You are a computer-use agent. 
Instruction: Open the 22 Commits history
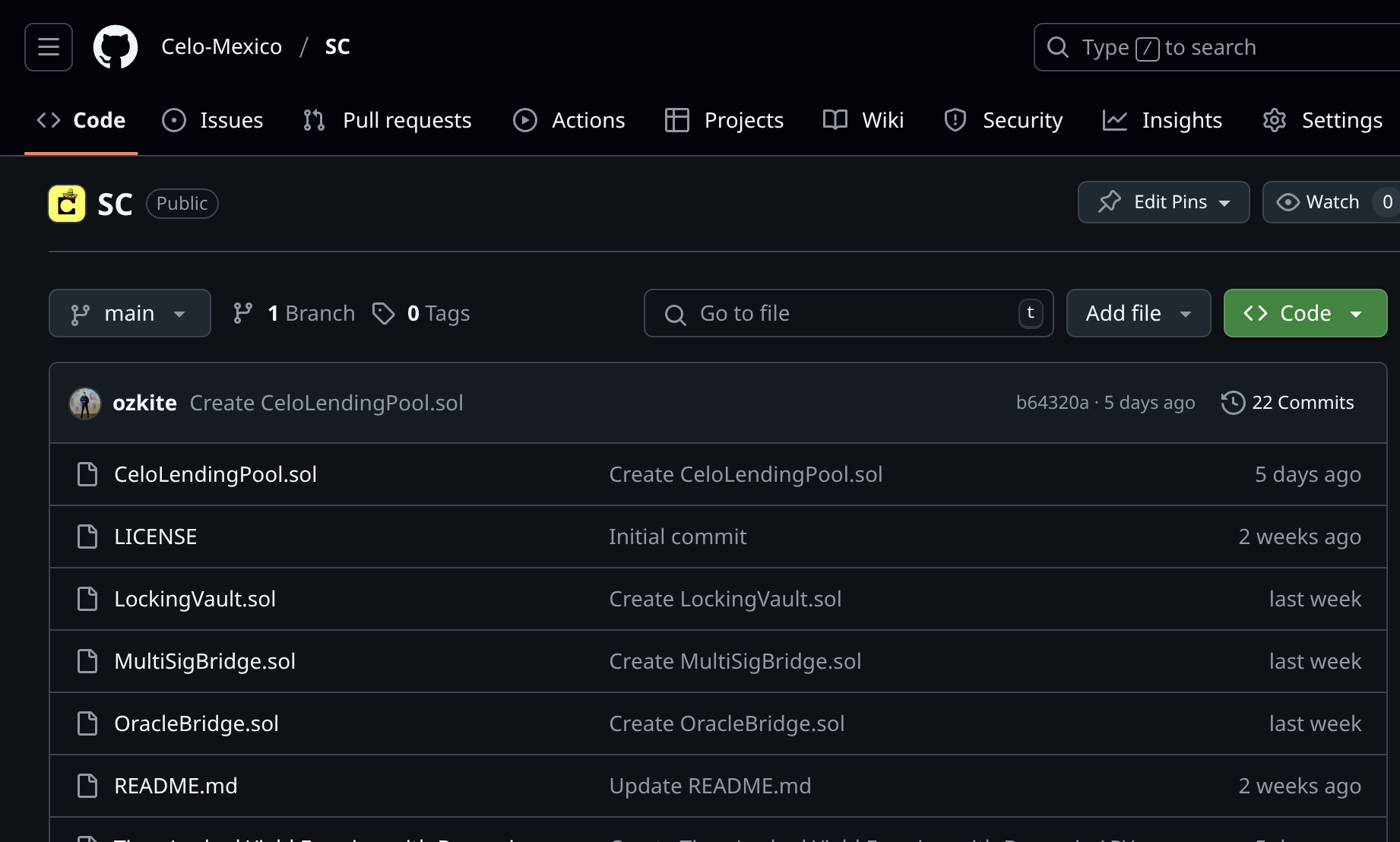(1288, 403)
